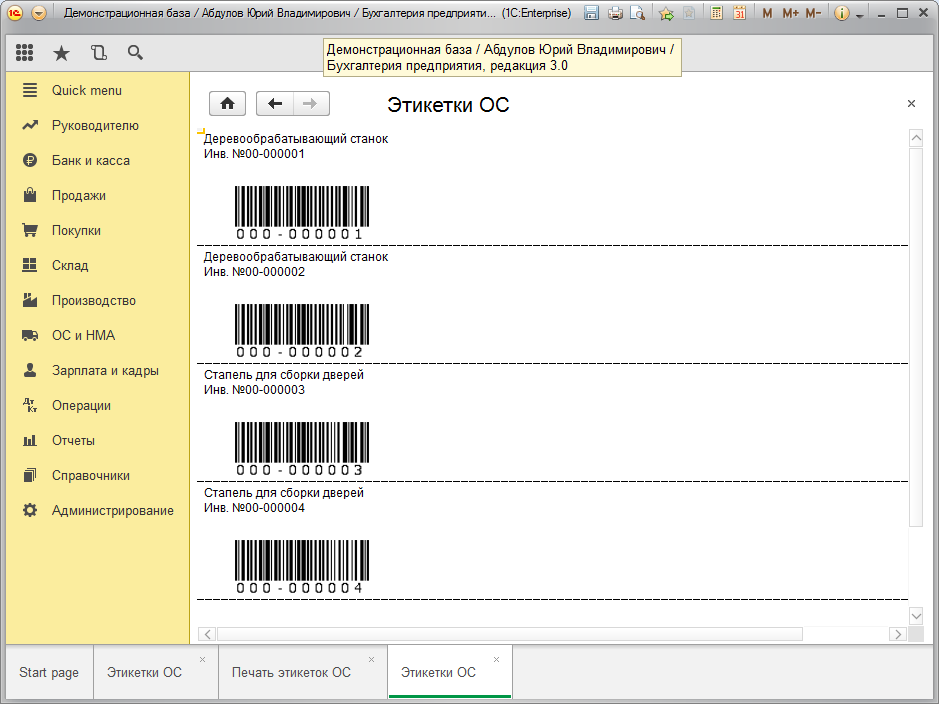
Task: Select barcode 000-000002
Action: [302, 331]
